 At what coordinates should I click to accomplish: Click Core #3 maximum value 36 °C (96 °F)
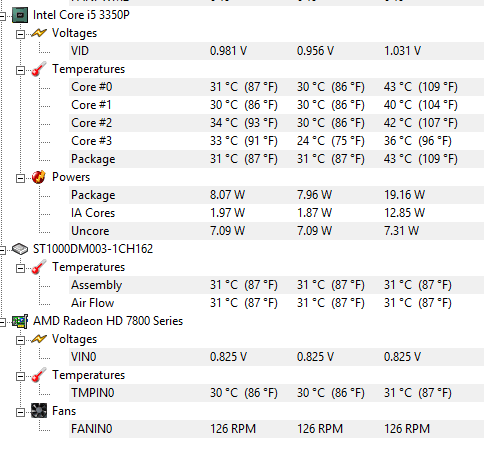click(418, 141)
